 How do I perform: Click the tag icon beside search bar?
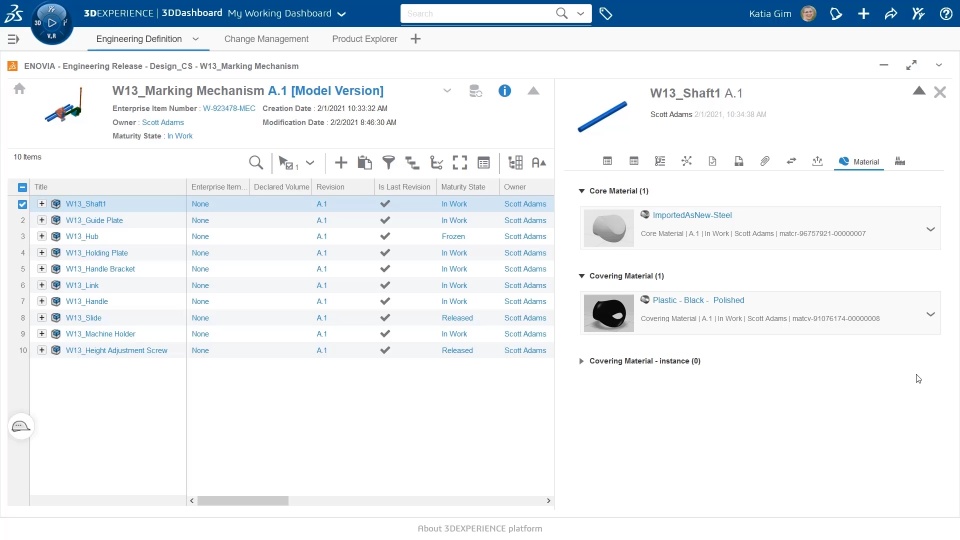[606, 13]
